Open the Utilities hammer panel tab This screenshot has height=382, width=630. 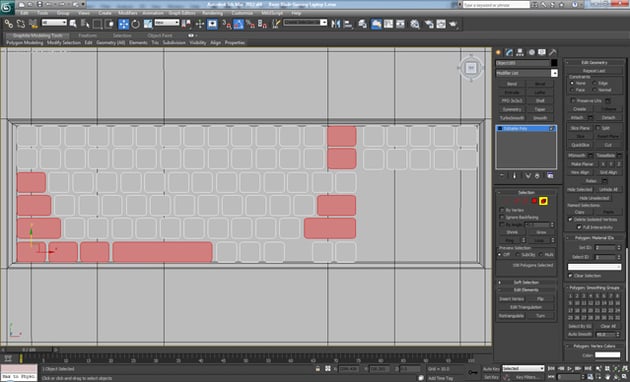[x=553, y=52]
